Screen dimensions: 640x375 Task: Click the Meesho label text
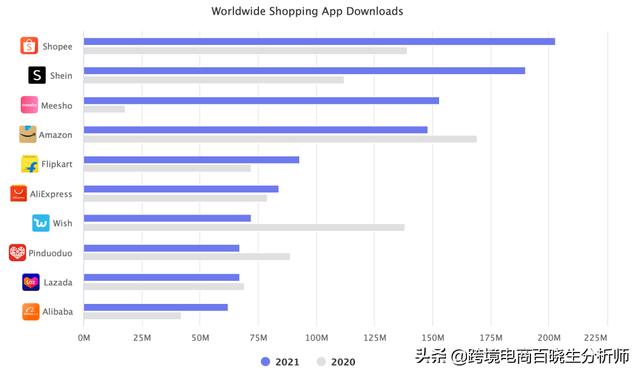(x=57, y=106)
